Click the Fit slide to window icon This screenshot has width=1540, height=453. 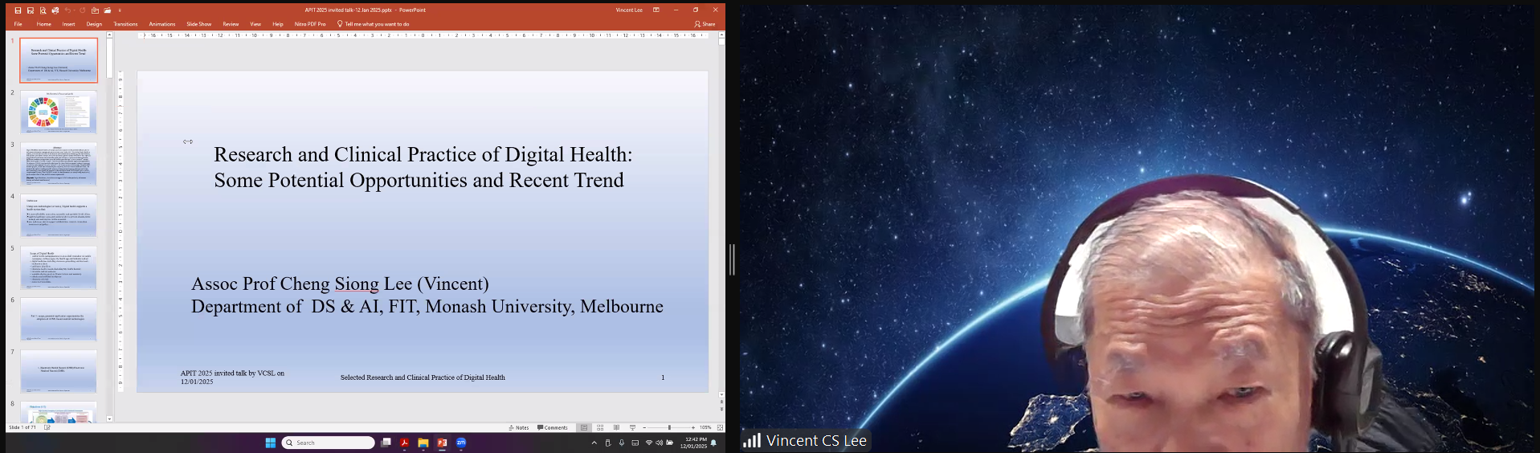coord(719,427)
